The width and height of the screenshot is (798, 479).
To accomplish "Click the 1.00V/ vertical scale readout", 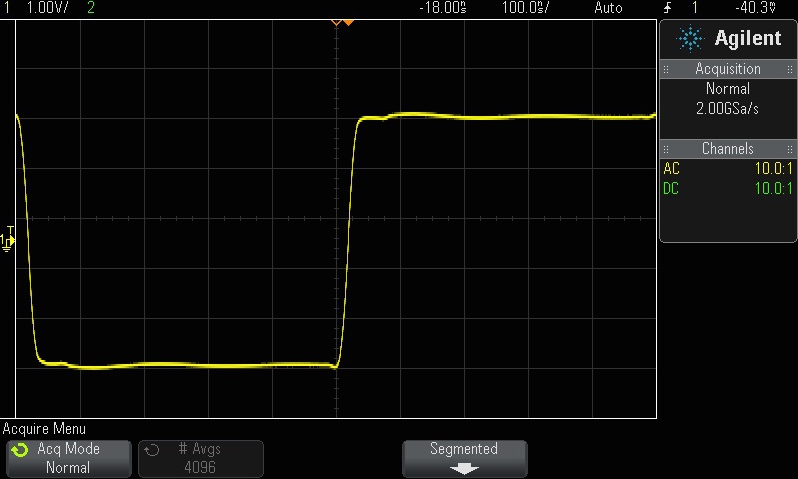I will point(46,7).
